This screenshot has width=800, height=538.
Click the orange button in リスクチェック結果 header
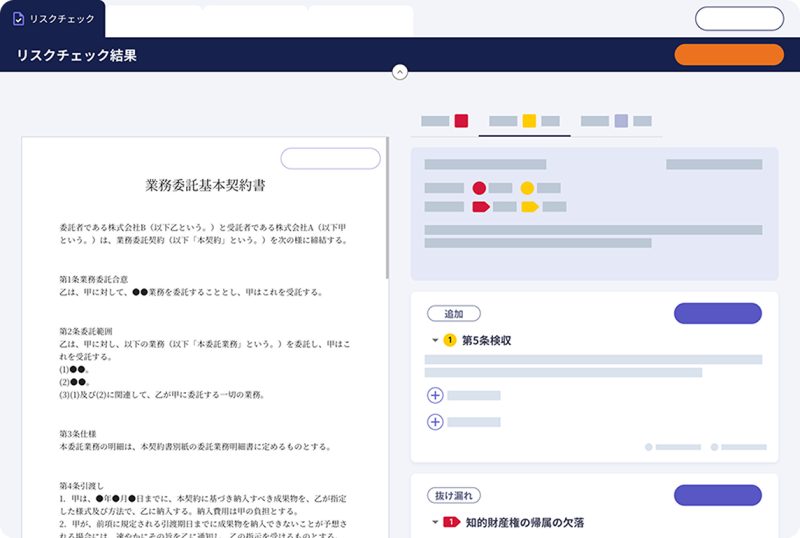pos(729,55)
